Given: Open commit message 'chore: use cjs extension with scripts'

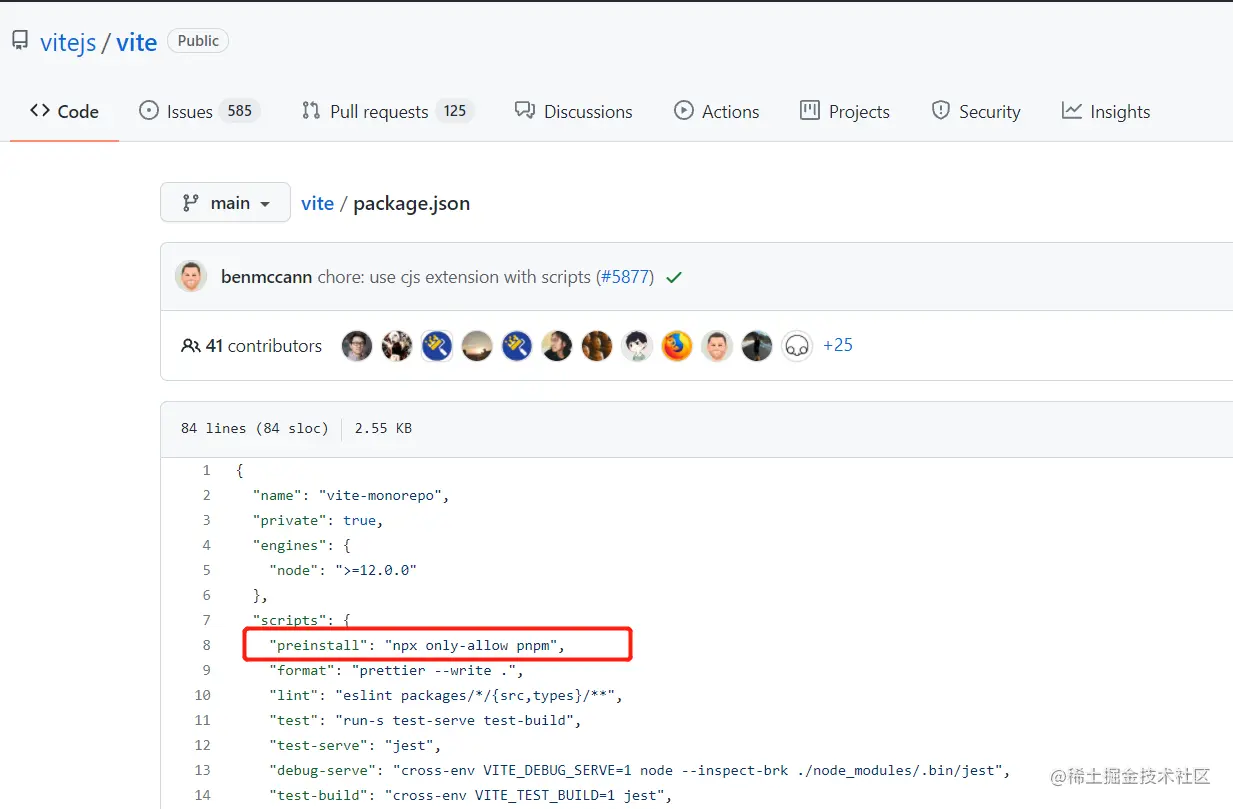Looking at the screenshot, I should [455, 277].
